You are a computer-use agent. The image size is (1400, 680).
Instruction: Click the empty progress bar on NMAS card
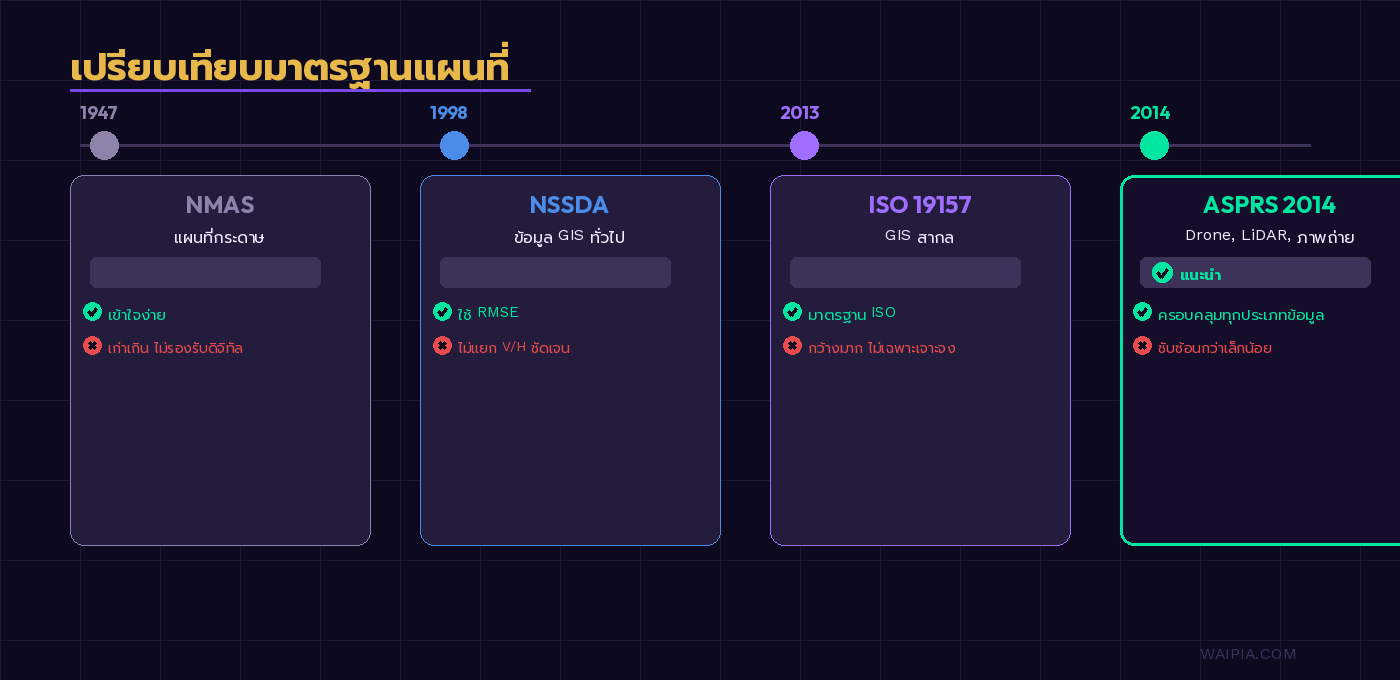point(205,272)
